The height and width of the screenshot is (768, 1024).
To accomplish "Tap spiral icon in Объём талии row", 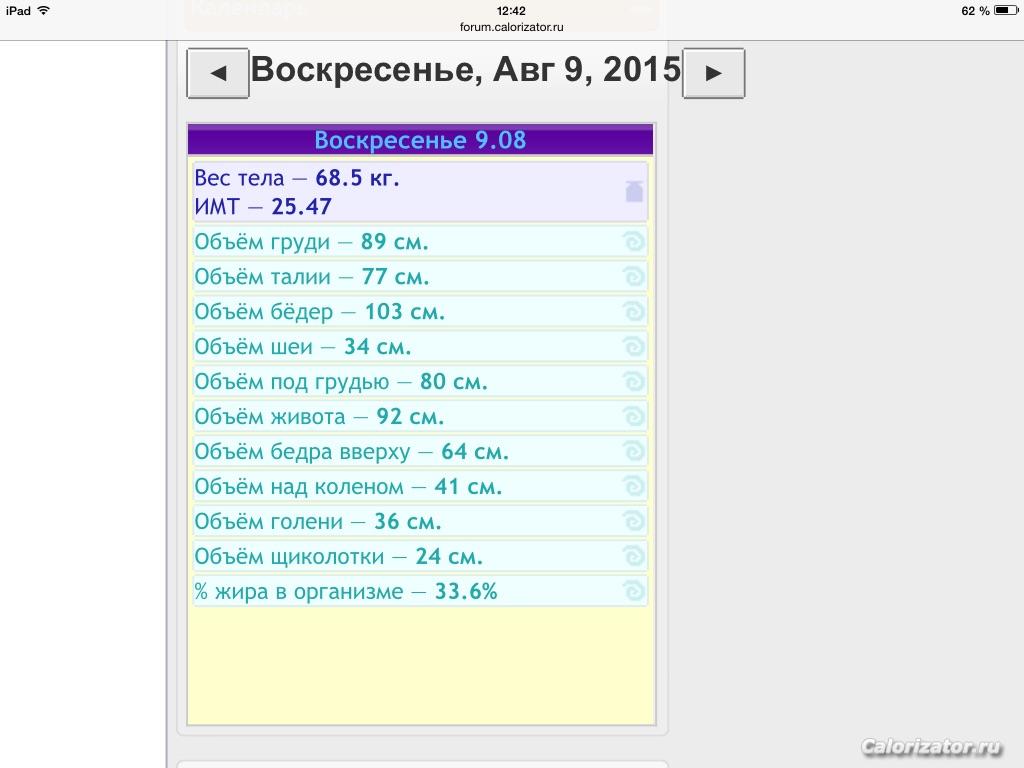I will click(x=633, y=276).
